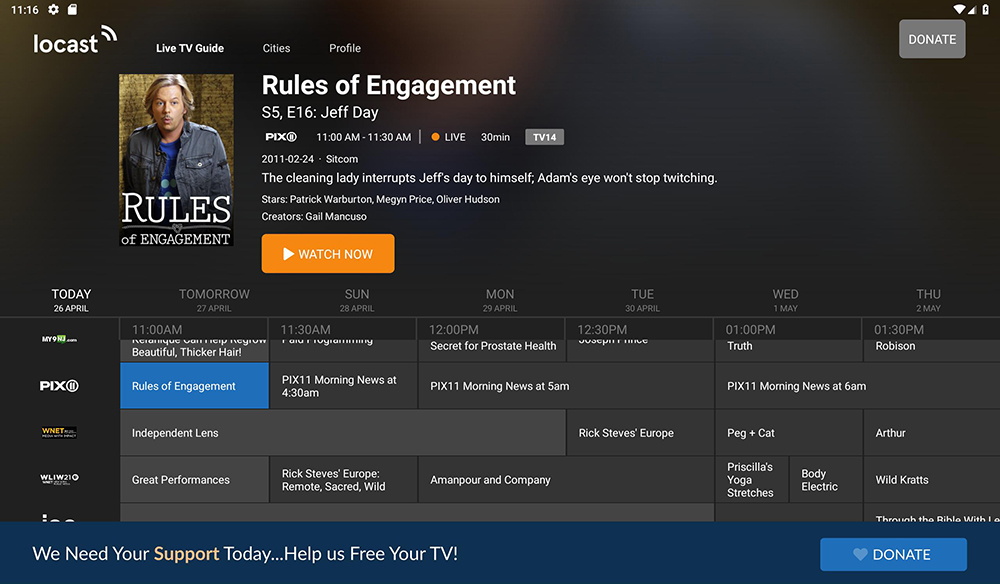Click the Creators: Gail Mancuso line

(314, 217)
